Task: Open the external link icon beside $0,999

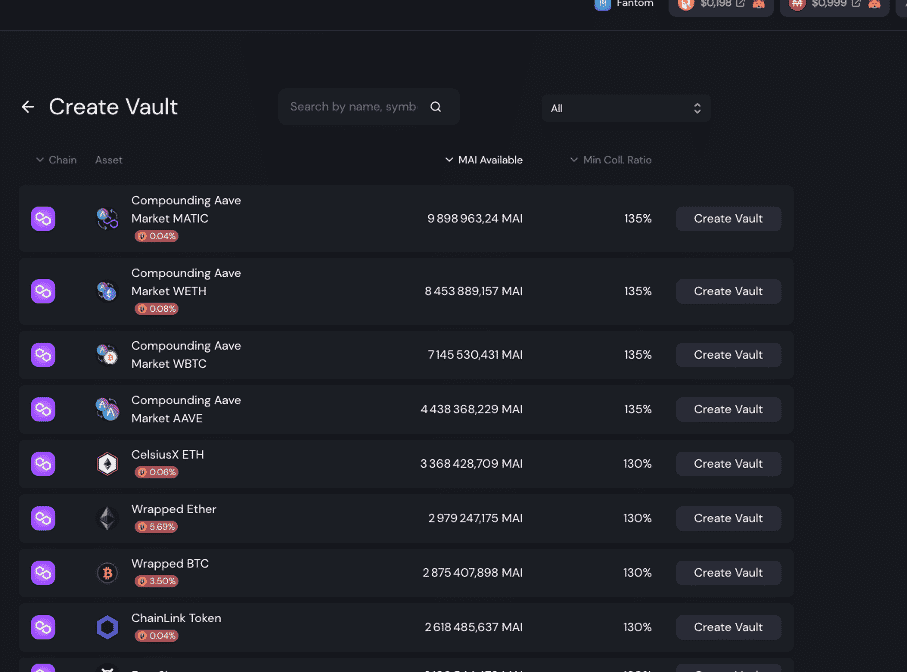Action: pos(856,3)
